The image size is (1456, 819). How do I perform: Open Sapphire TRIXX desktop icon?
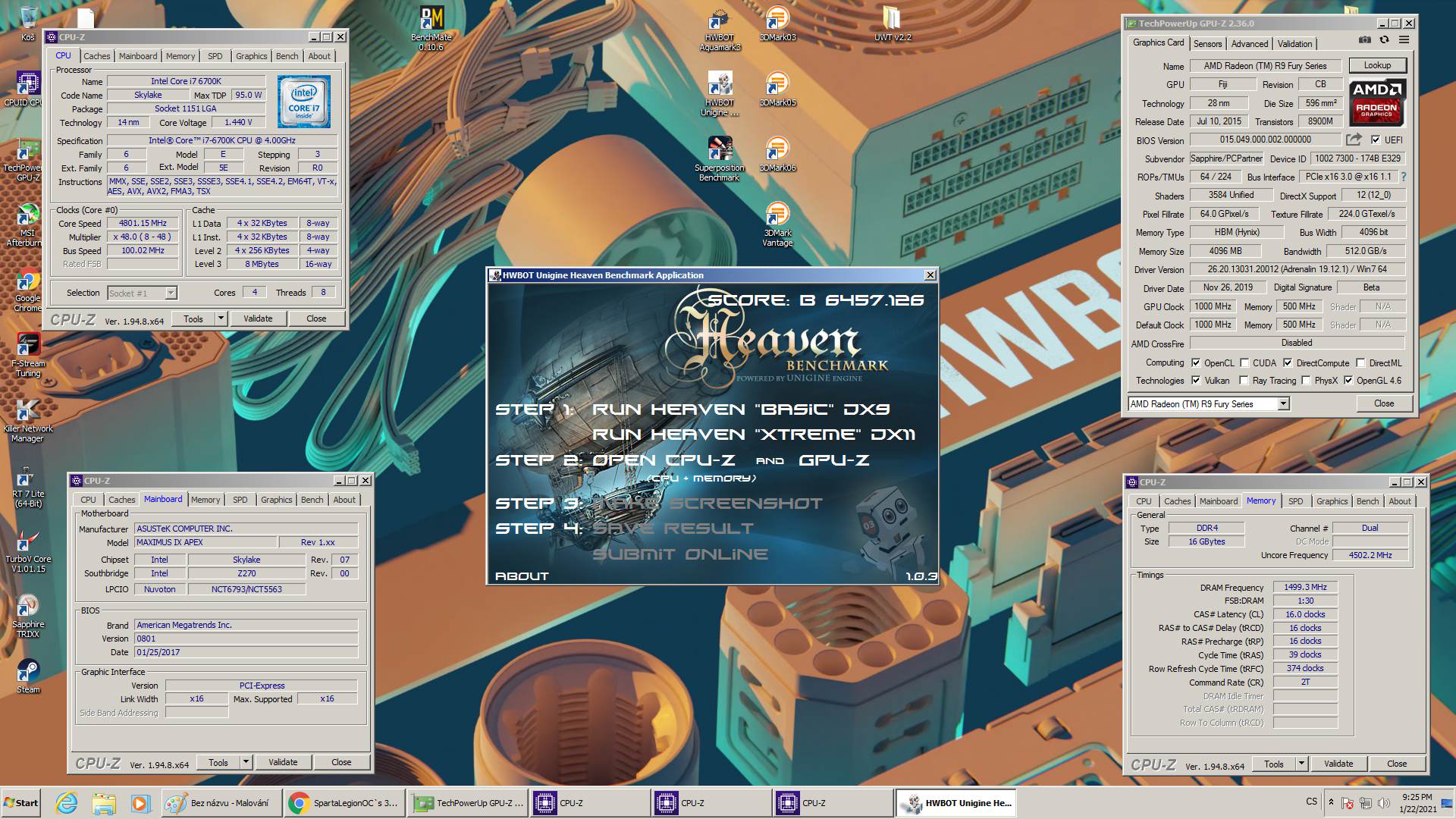pos(28,616)
